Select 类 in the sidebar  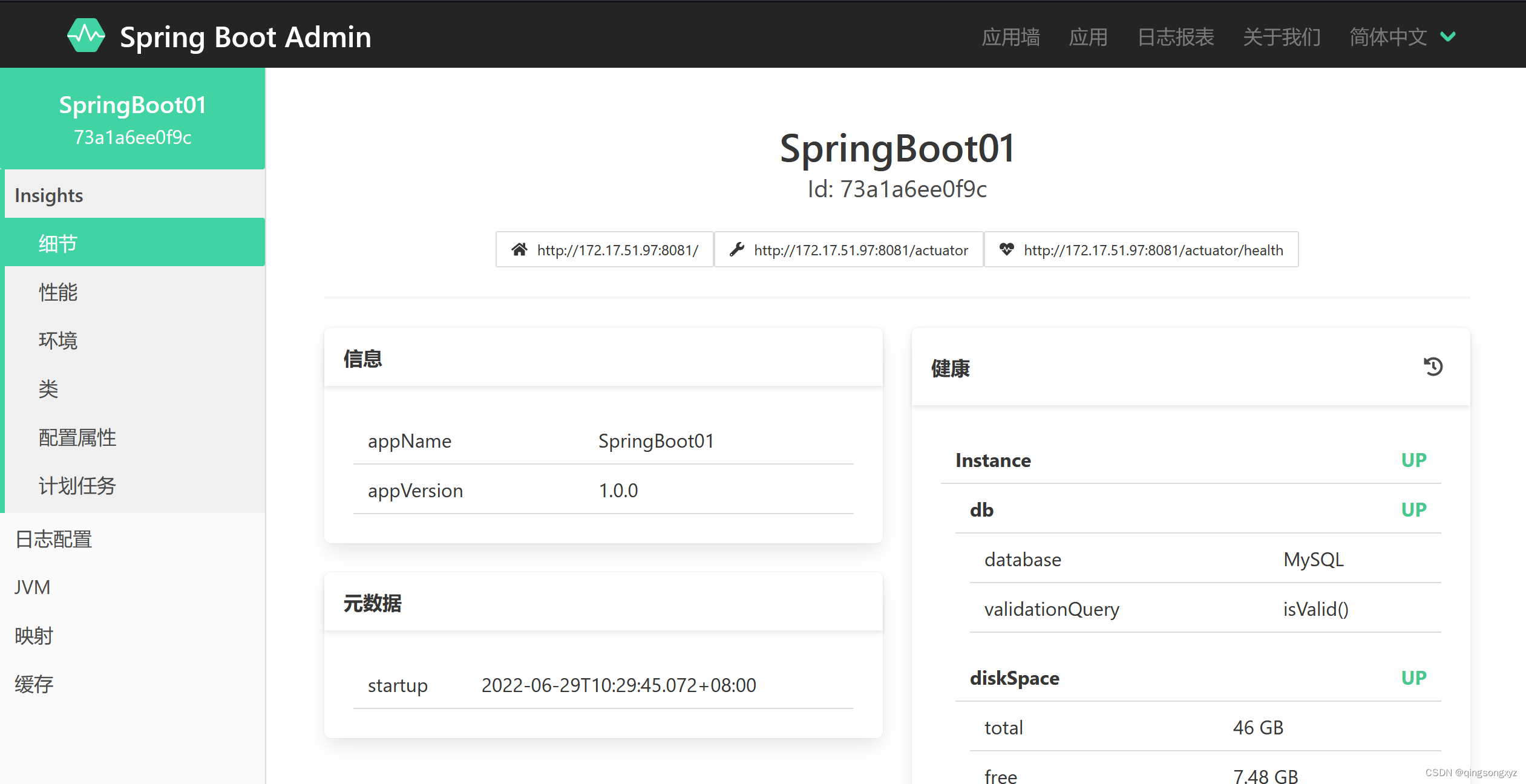point(135,388)
